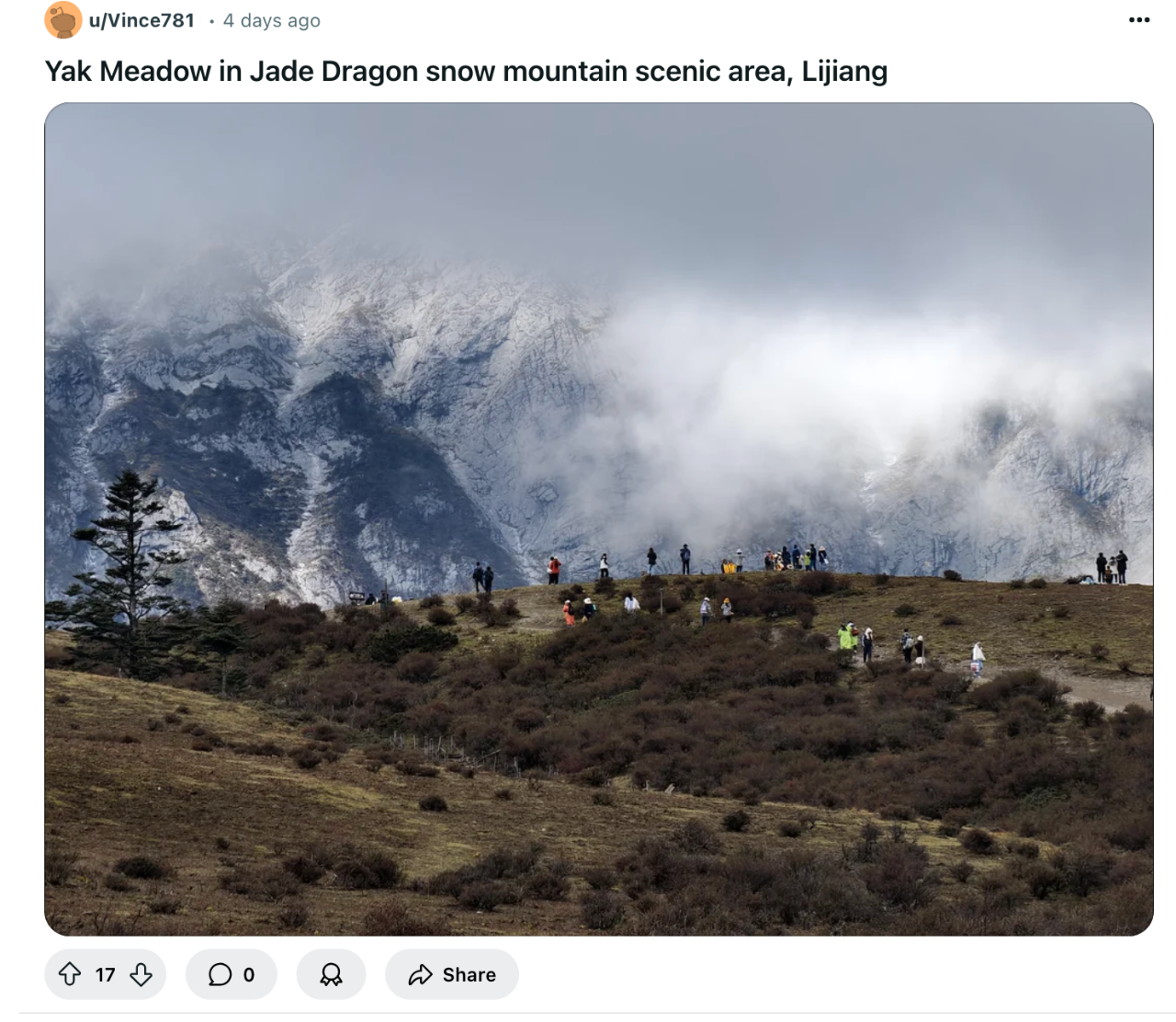The width and height of the screenshot is (1176, 1022).
Task: Click the comment count showing 0
Action: [249, 975]
